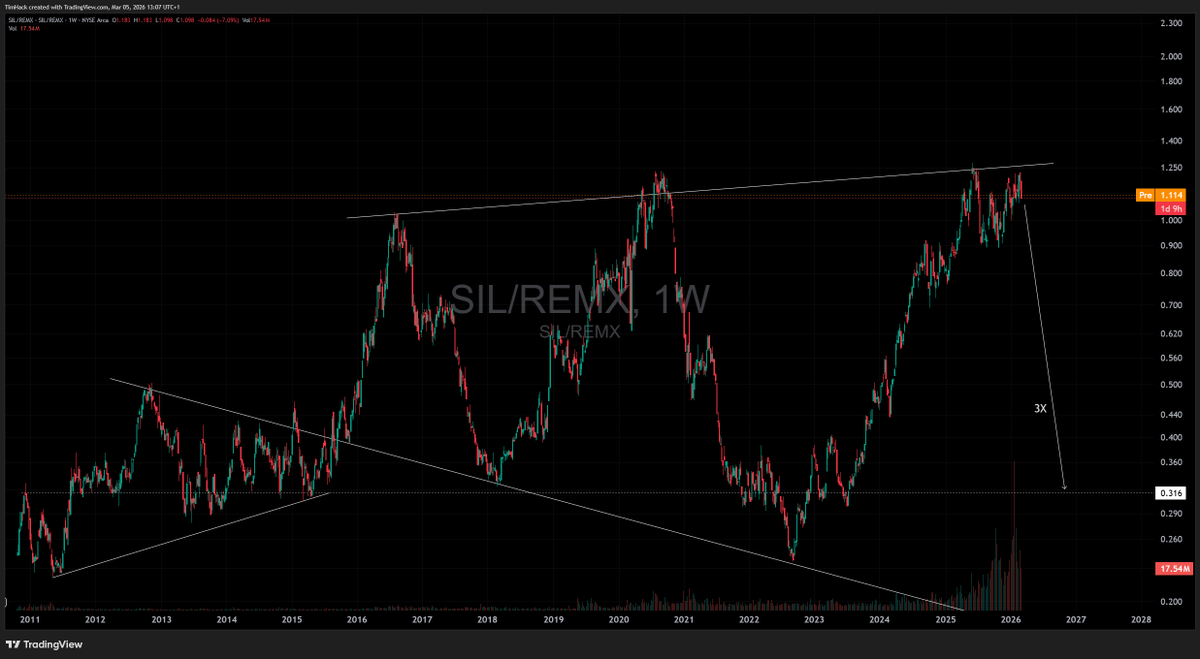Image resolution: width=1200 pixels, height=659 pixels.
Task: Click the TradingView logo at bottom left
Action: pos(42,643)
